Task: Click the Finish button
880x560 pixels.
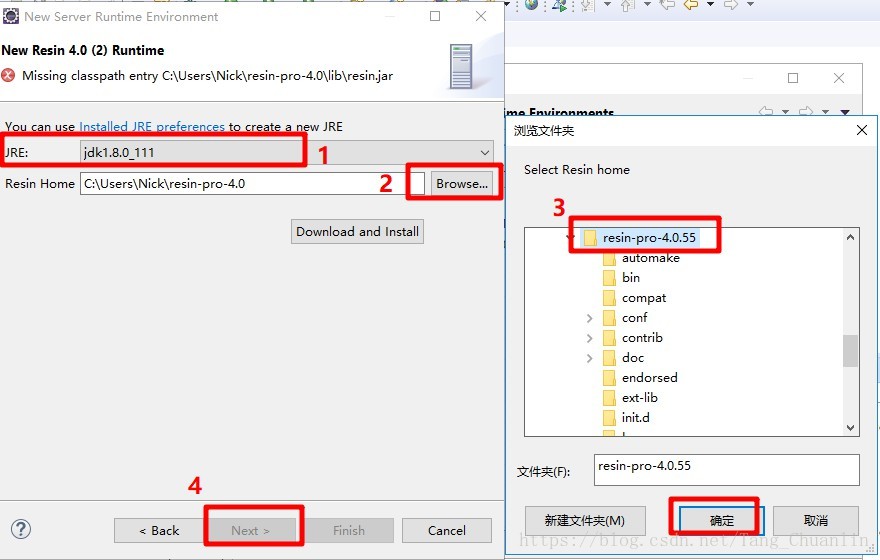Action: tap(349, 530)
